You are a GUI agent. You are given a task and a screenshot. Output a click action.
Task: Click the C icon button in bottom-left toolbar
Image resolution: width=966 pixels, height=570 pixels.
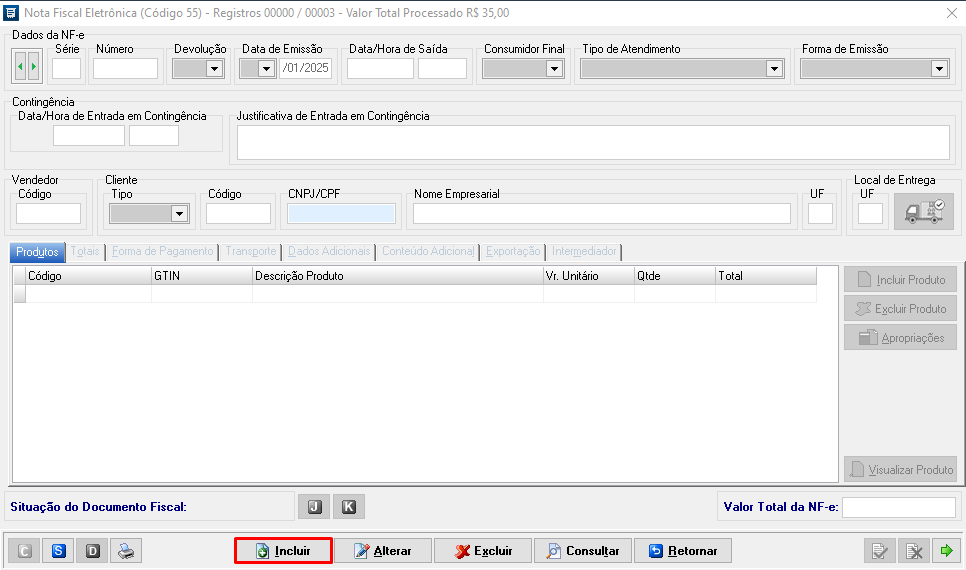click(25, 551)
